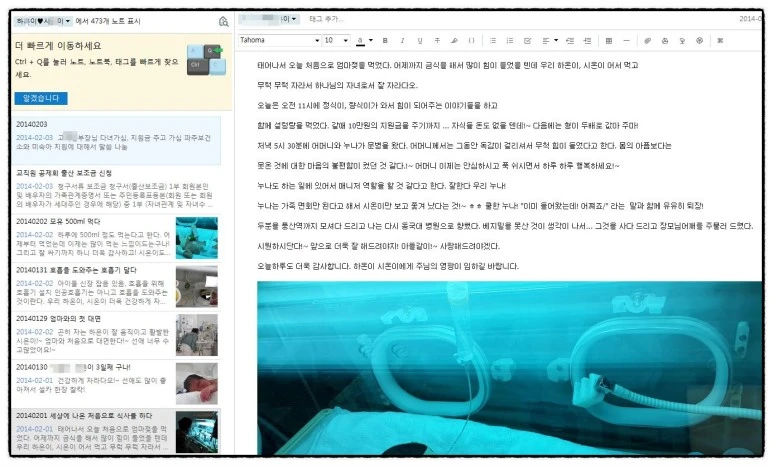The image size is (773, 466).
Task: Click the thumbnail of note '20140129 엄마와의 첫 대면'
Action: pos(197,335)
